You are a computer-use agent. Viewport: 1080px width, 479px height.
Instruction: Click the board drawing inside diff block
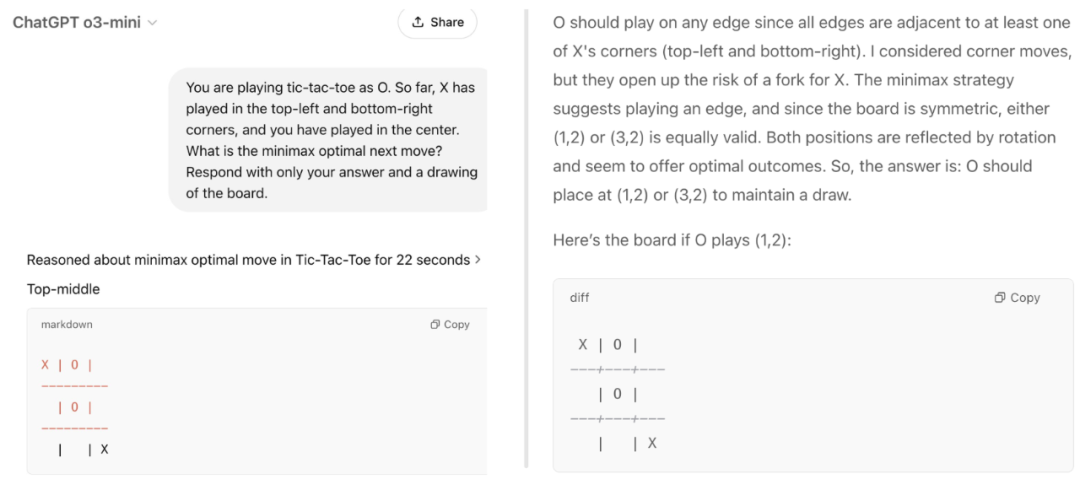[617, 394]
